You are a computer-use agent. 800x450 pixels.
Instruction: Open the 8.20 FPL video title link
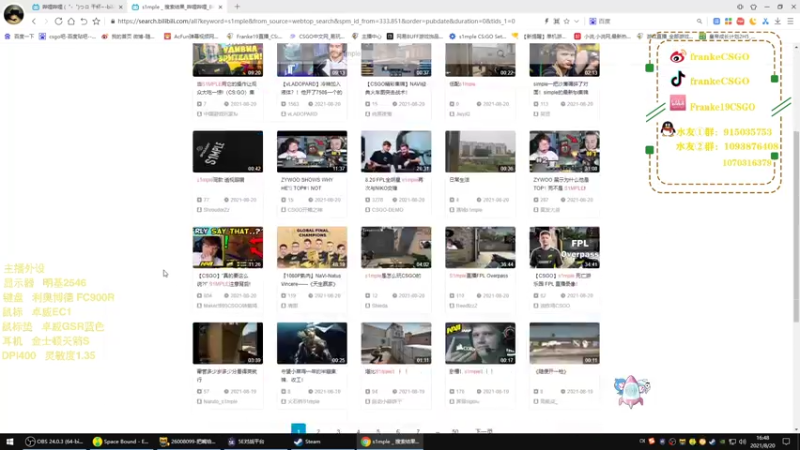coord(394,184)
